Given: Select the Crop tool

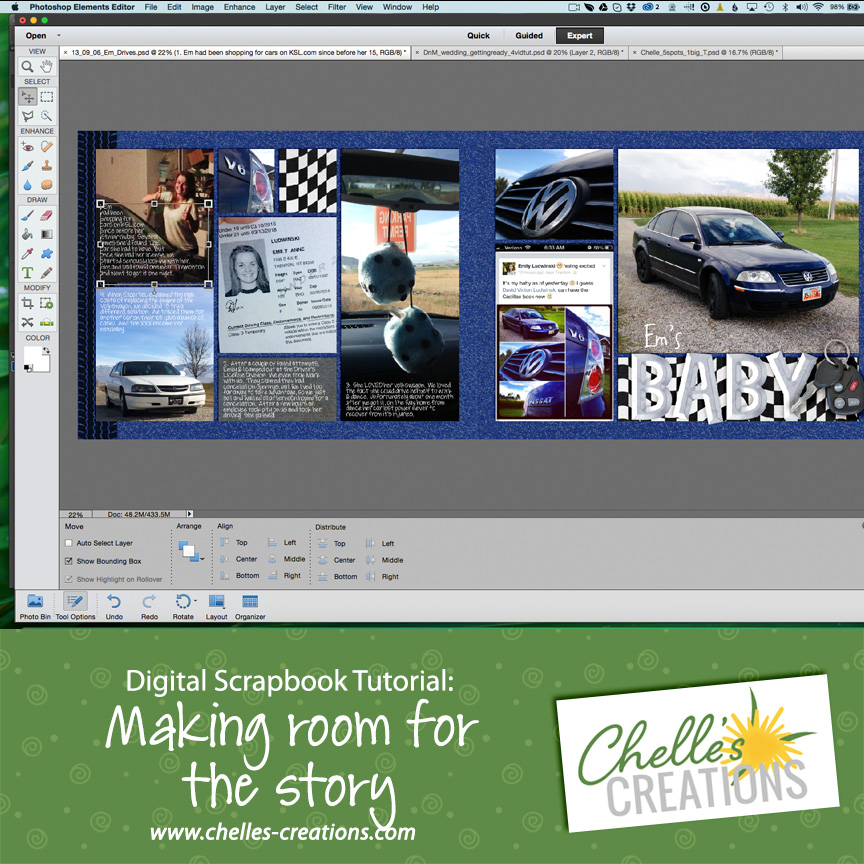Looking at the screenshot, I should [27, 303].
